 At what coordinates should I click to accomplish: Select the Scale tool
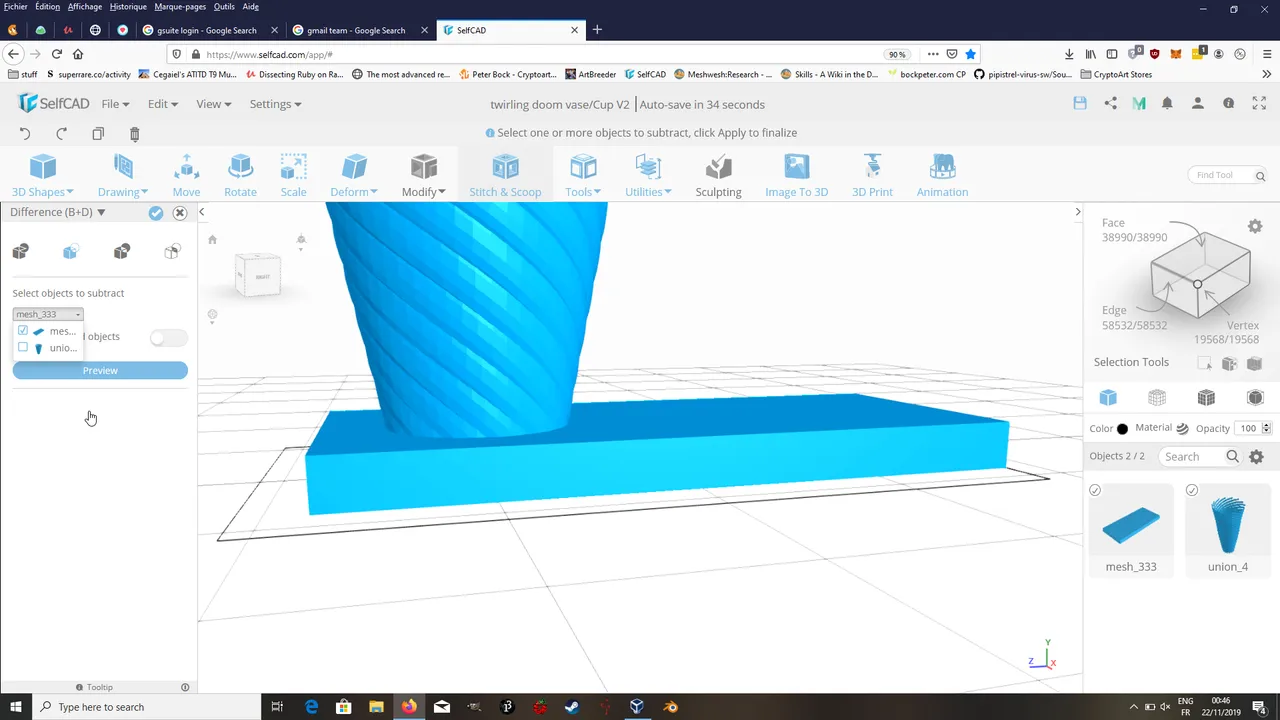click(x=293, y=176)
